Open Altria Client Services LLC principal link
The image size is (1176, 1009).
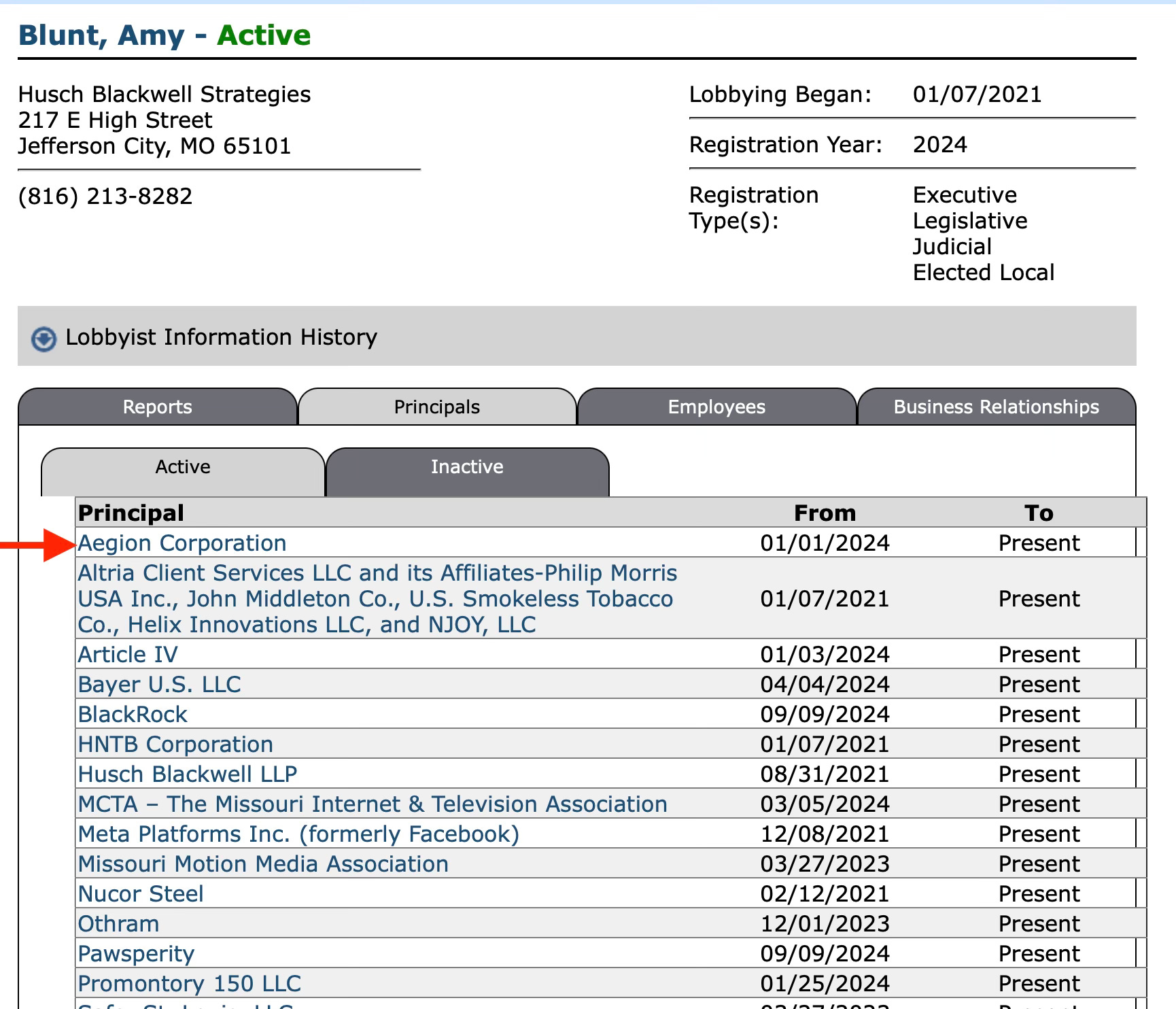[377, 599]
